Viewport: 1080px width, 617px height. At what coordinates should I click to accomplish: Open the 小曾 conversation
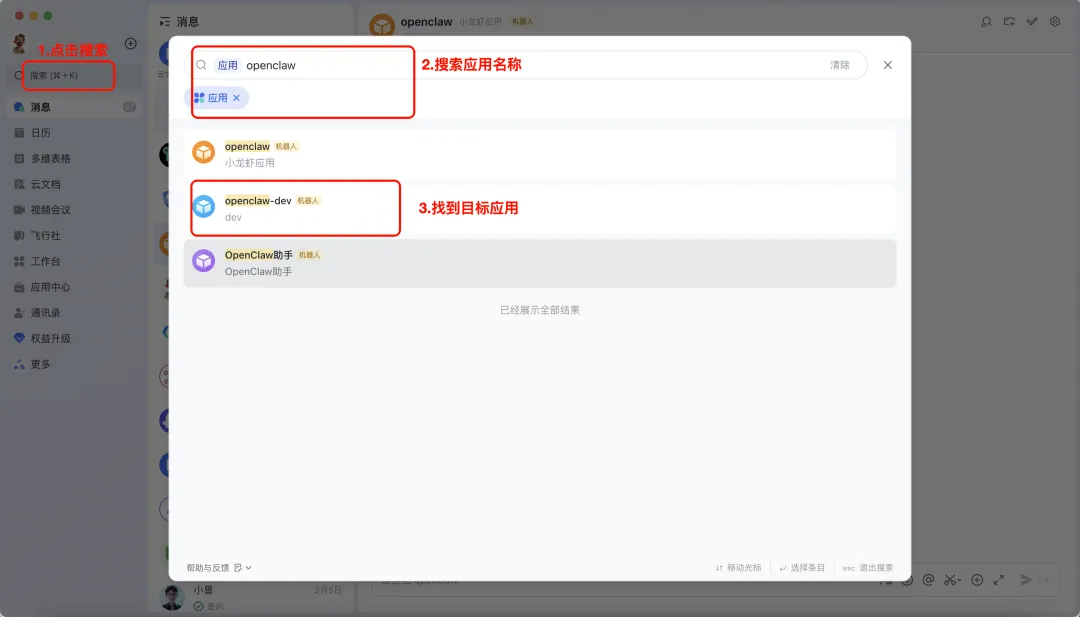[x=251, y=598]
